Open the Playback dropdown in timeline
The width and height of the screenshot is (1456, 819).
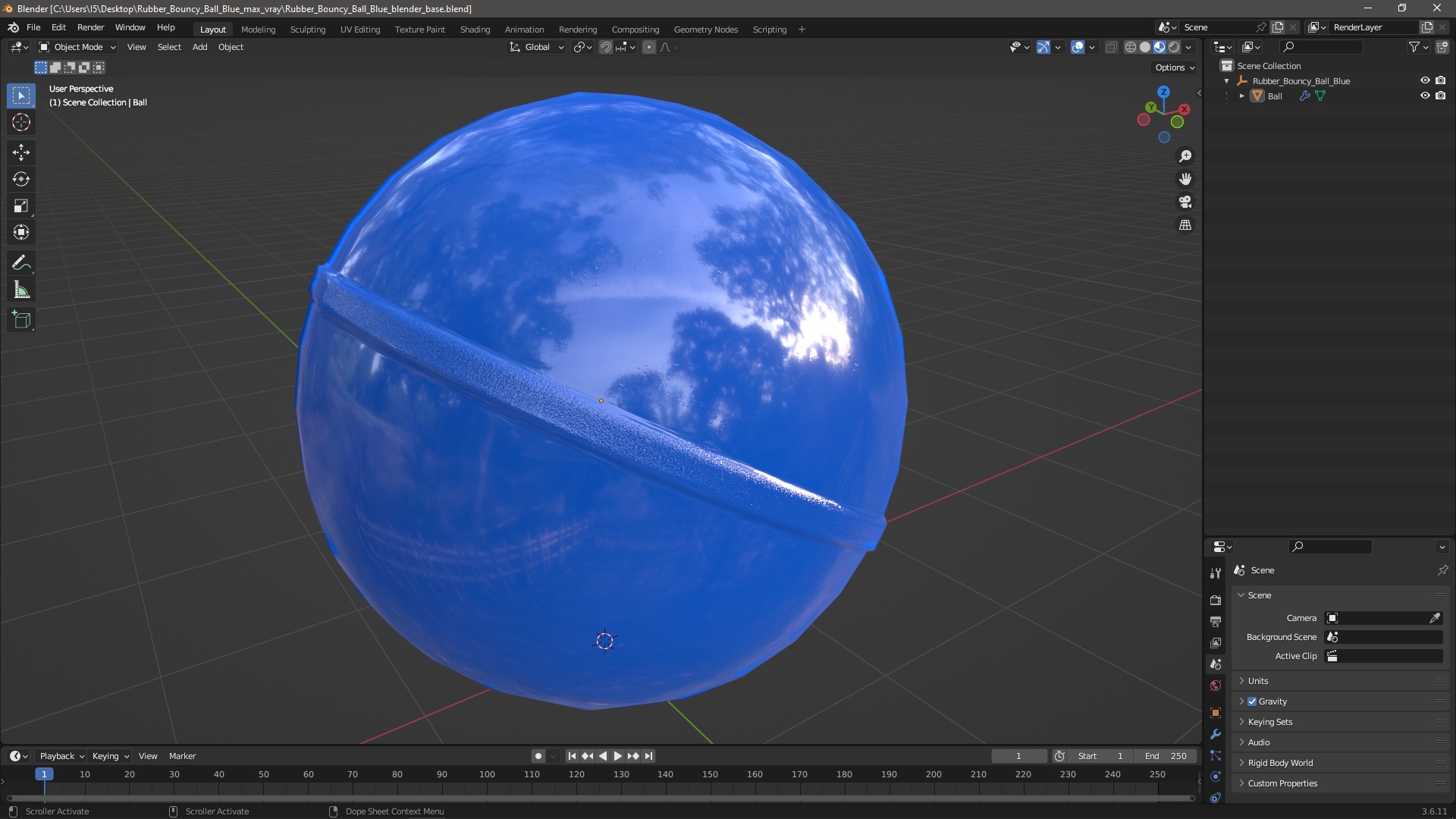coord(61,756)
